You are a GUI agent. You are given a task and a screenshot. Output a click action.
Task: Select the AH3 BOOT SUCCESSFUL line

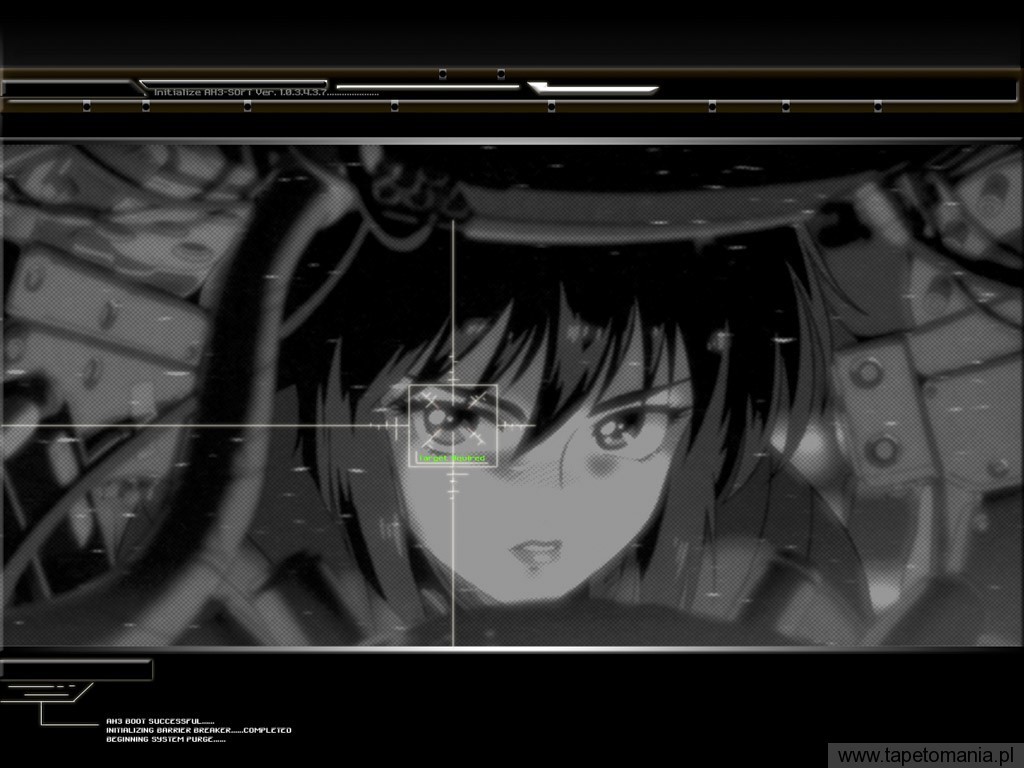point(160,721)
